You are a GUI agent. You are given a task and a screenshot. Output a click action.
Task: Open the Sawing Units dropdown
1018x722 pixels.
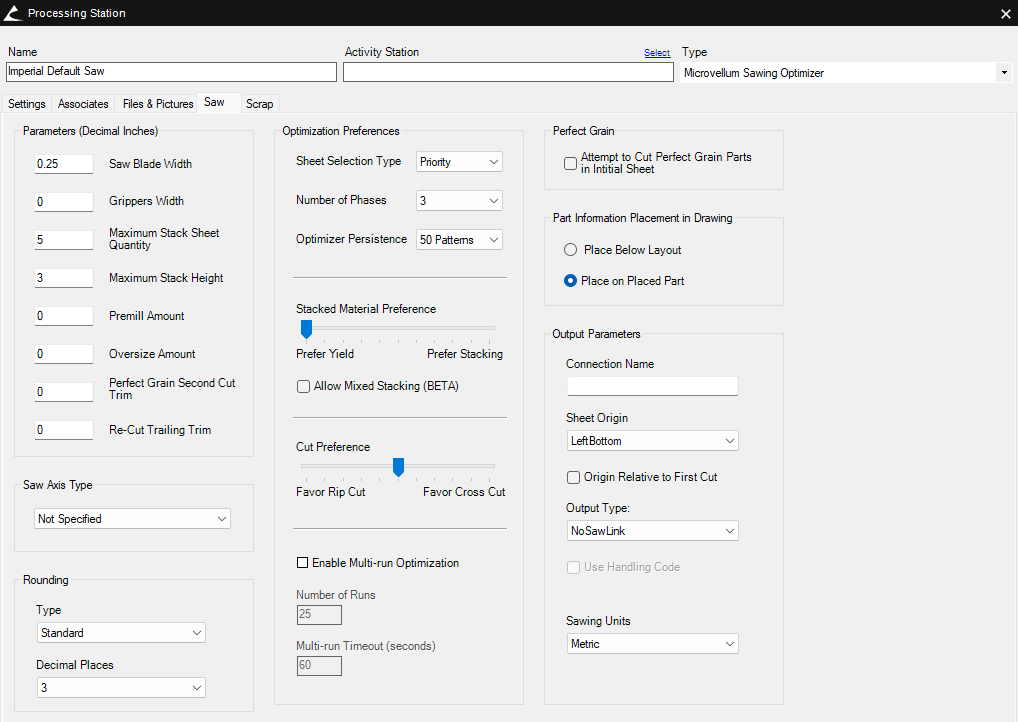652,644
